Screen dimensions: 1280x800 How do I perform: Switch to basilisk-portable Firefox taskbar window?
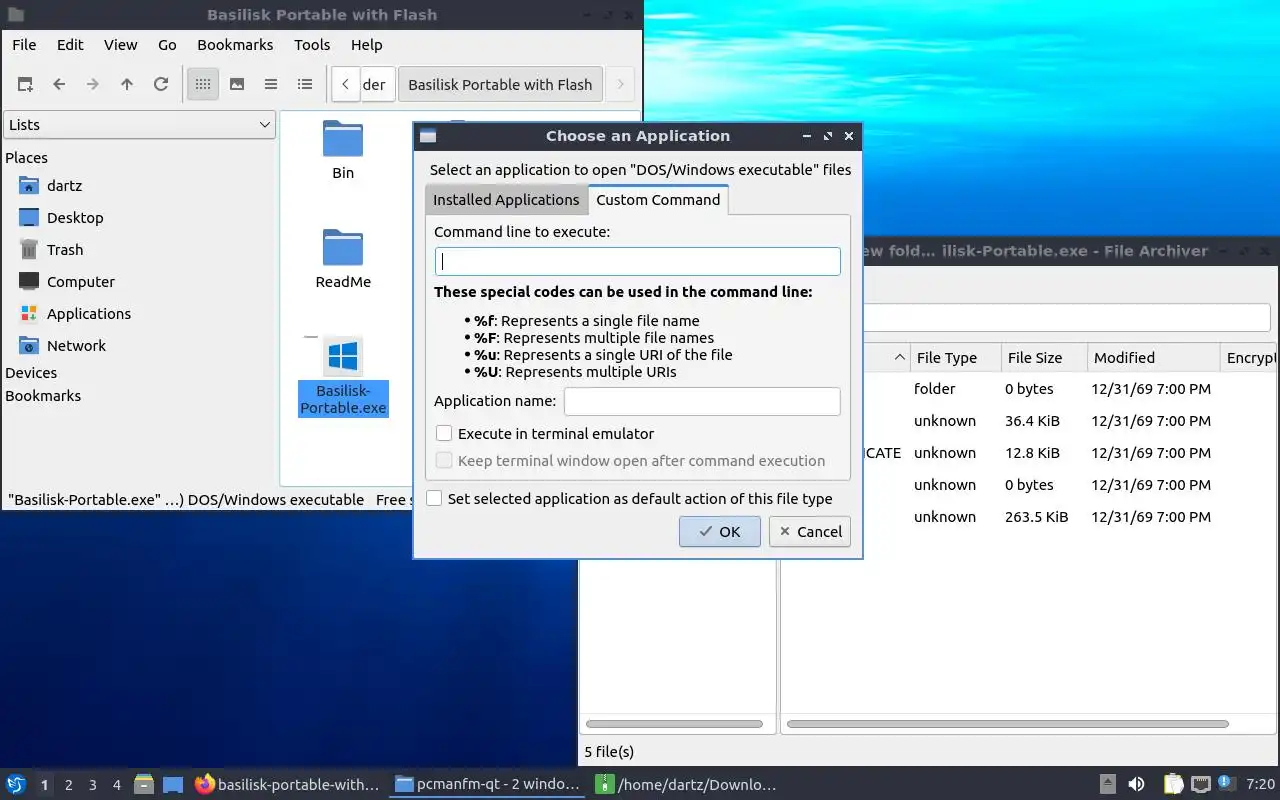click(287, 785)
